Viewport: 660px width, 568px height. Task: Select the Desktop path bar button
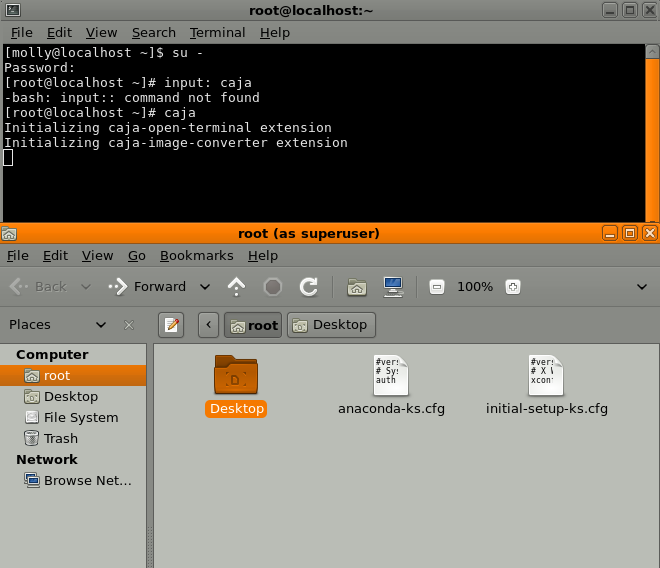[331, 325]
